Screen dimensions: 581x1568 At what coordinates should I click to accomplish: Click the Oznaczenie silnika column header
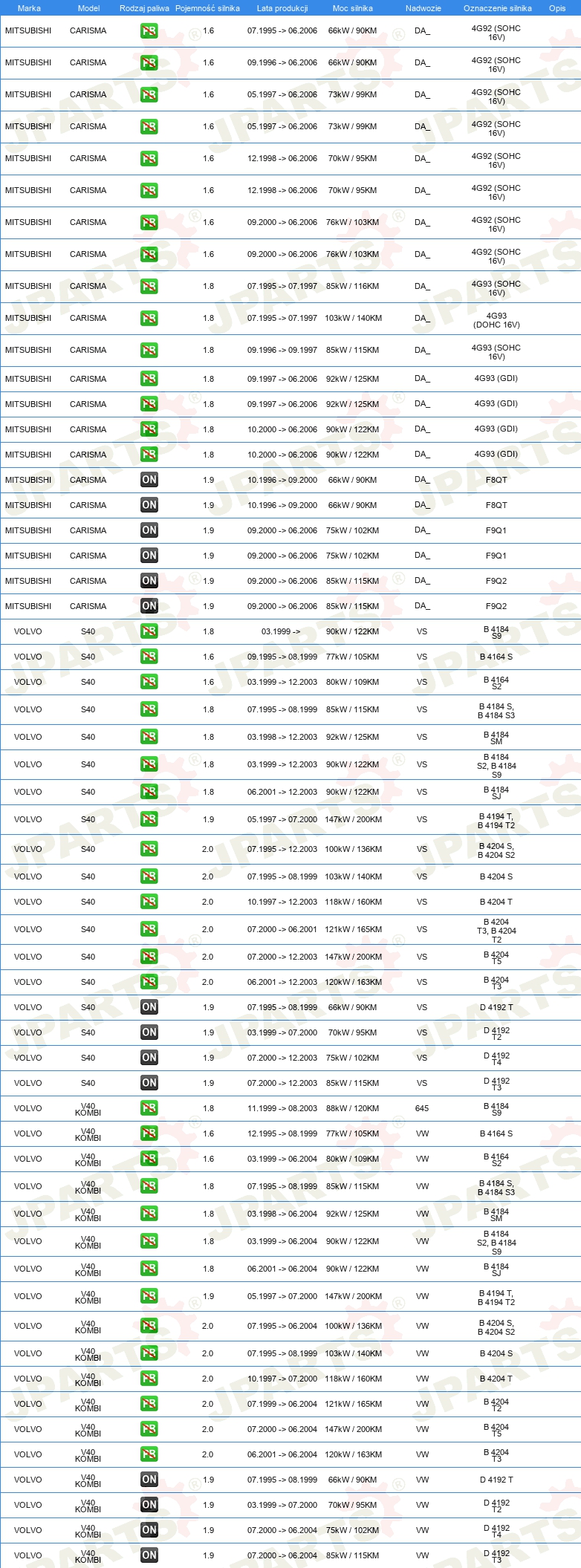pyautogui.click(x=498, y=8)
